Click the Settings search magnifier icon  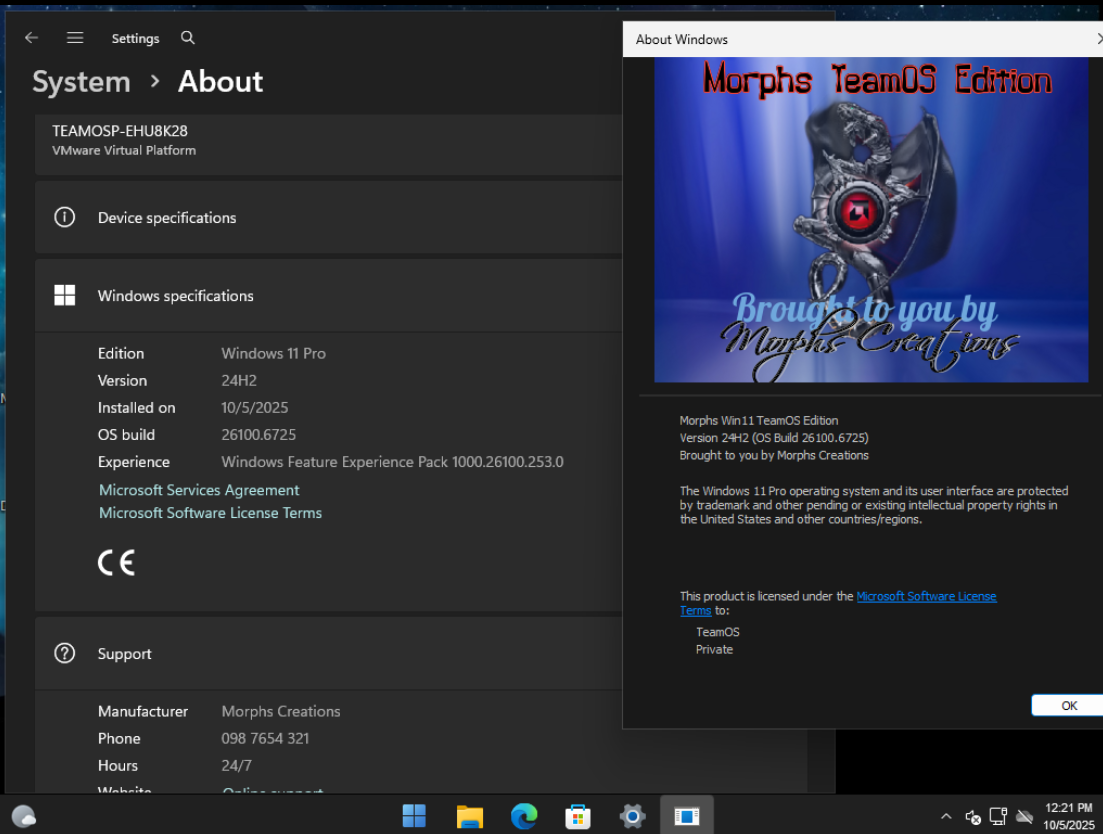point(188,38)
